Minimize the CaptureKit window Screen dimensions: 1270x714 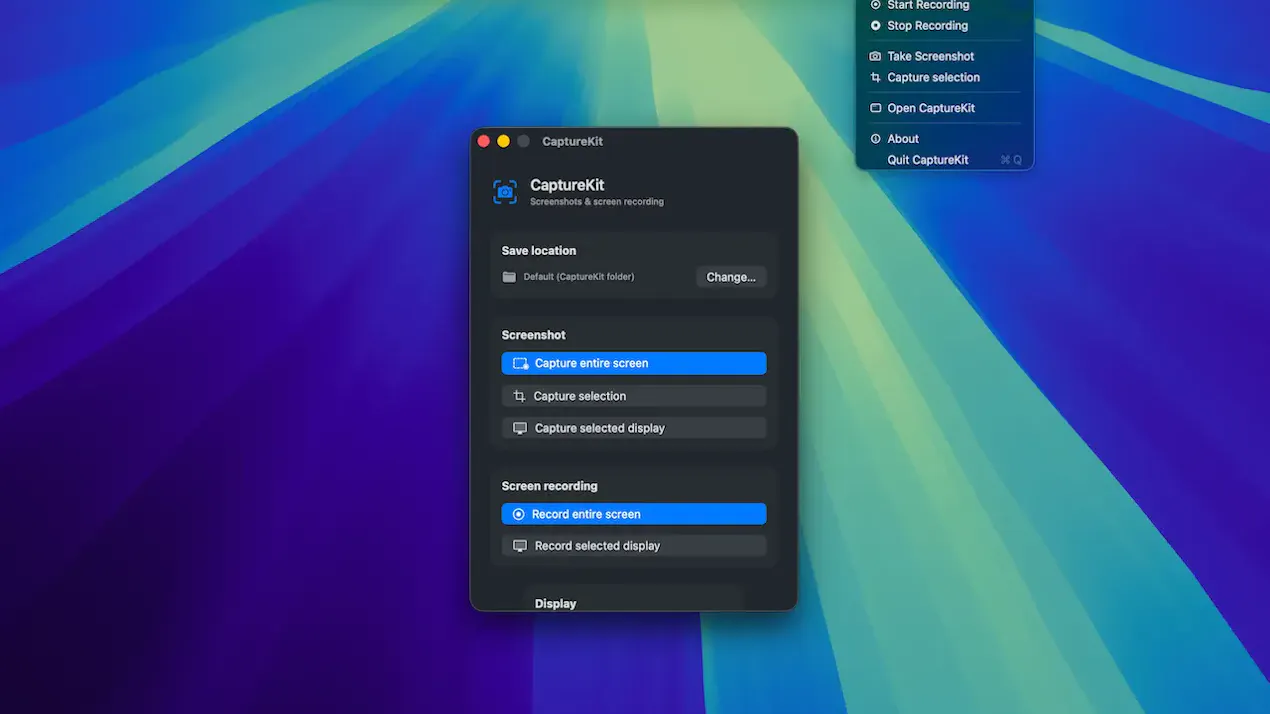click(x=503, y=141)
